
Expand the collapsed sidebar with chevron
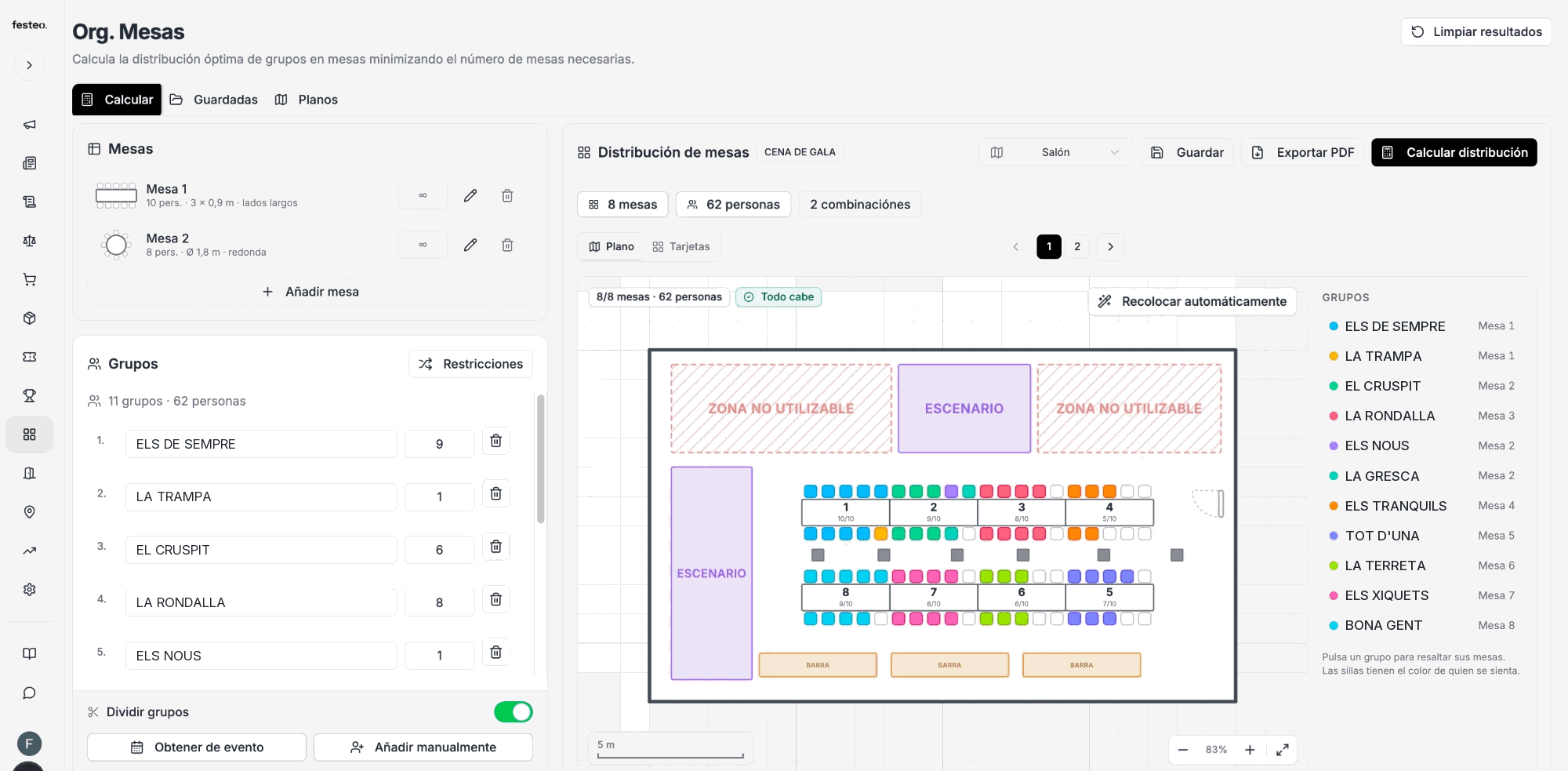[30, 65]
